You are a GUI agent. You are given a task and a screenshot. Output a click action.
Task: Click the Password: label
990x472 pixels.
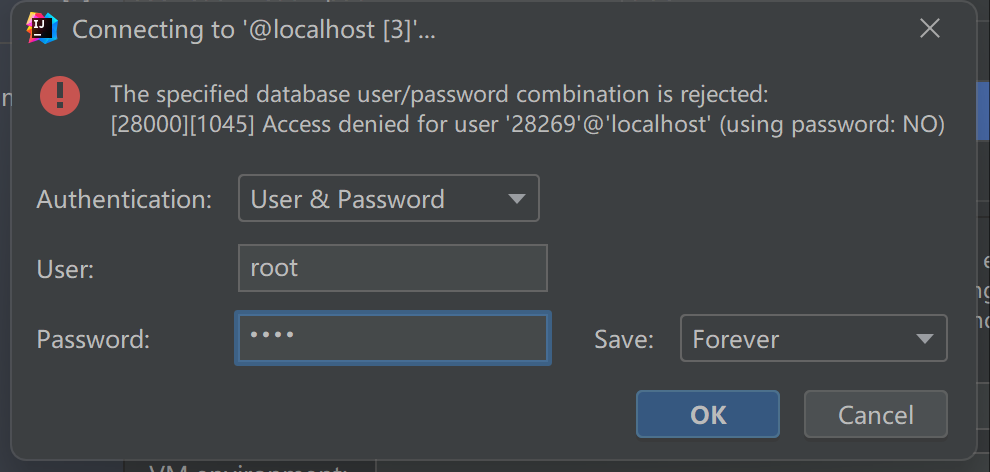(93, 339)
